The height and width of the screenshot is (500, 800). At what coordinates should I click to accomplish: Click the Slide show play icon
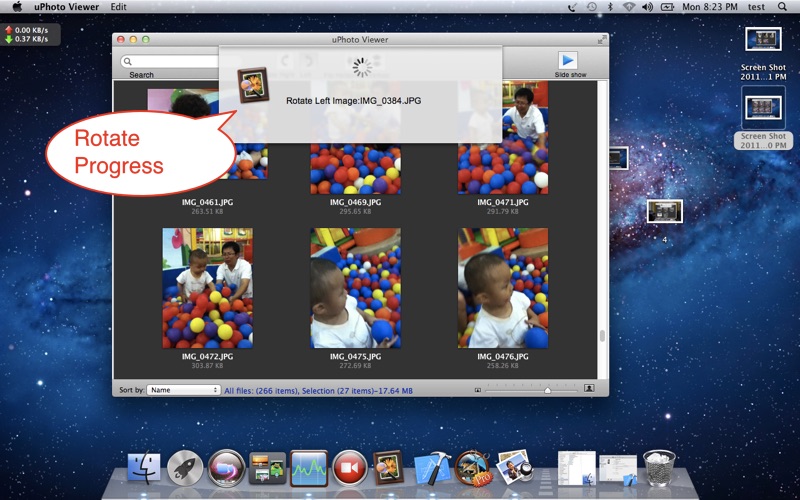[x=568, y=60]
